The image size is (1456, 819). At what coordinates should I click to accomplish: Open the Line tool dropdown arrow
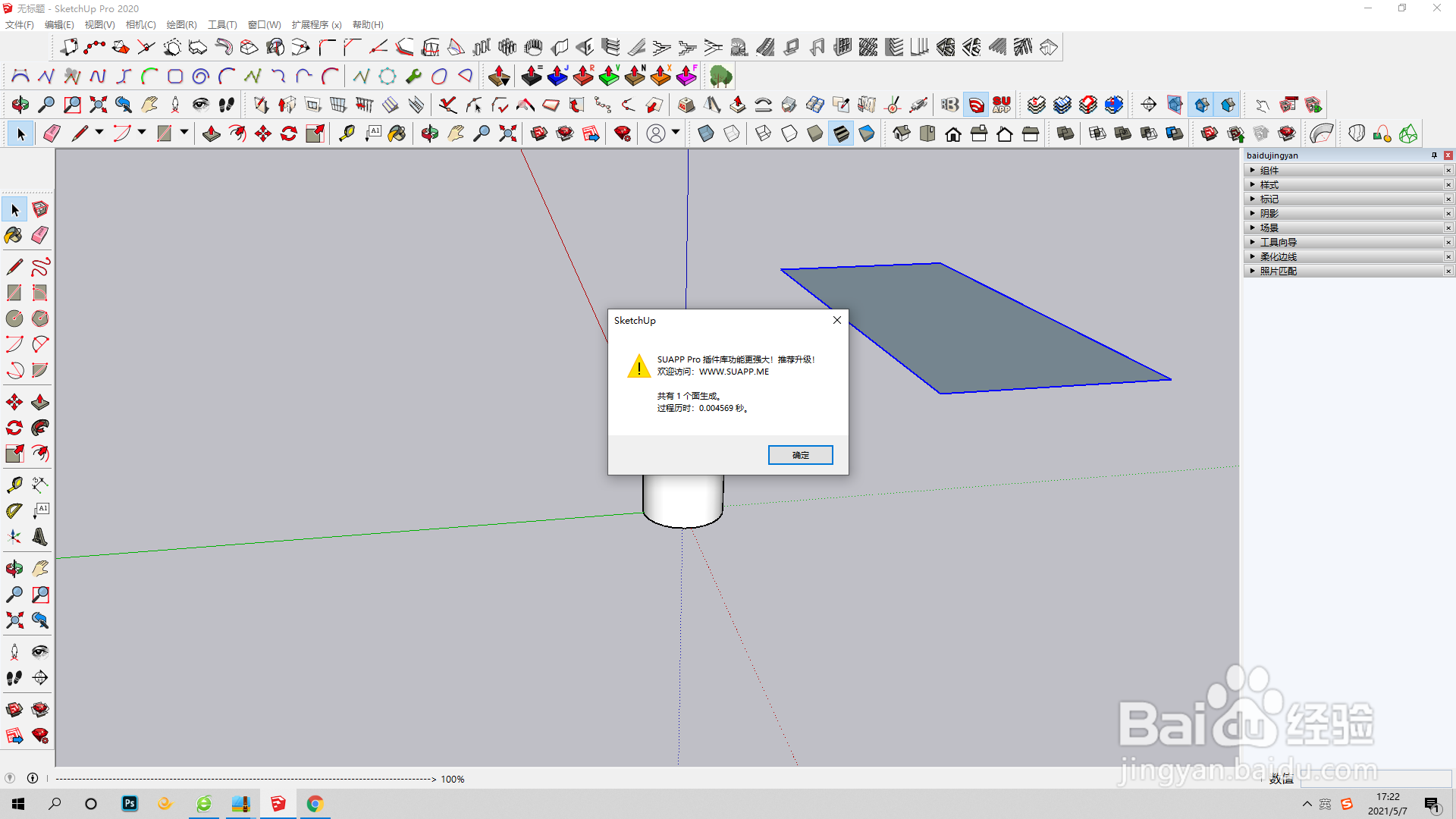coord(99,133)
